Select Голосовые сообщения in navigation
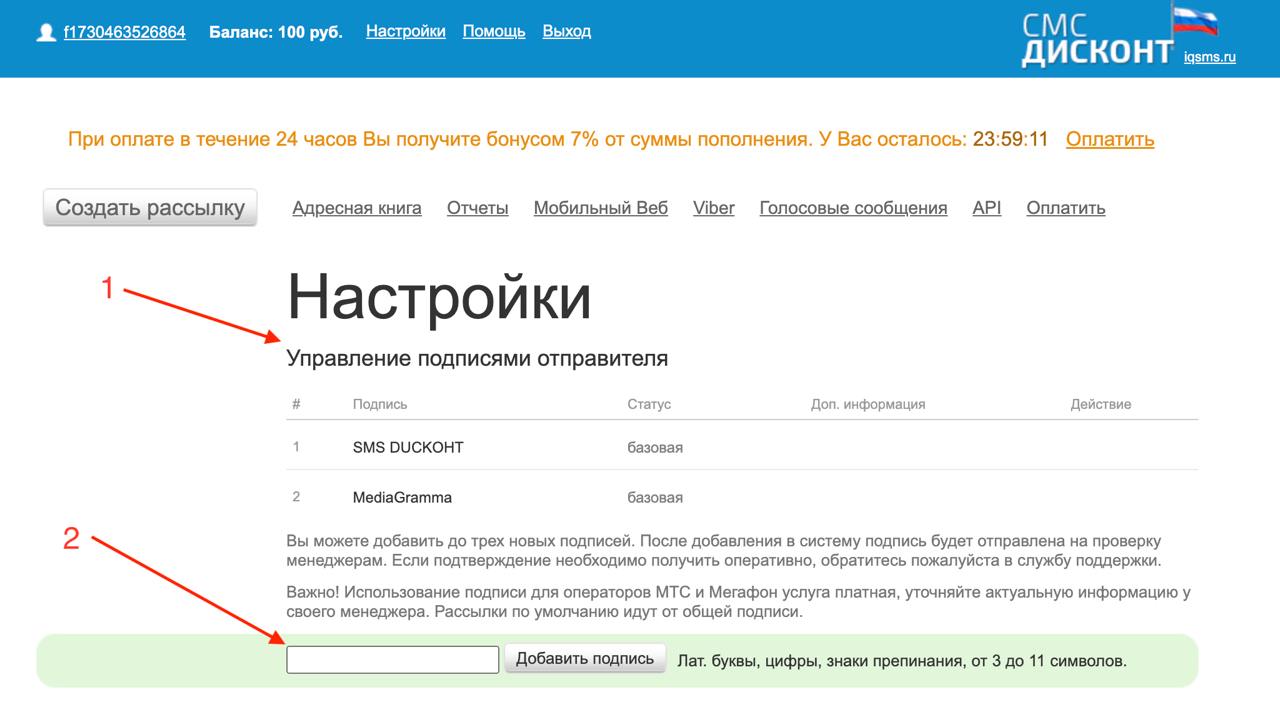1280x709 pixels. click(853, 208)
